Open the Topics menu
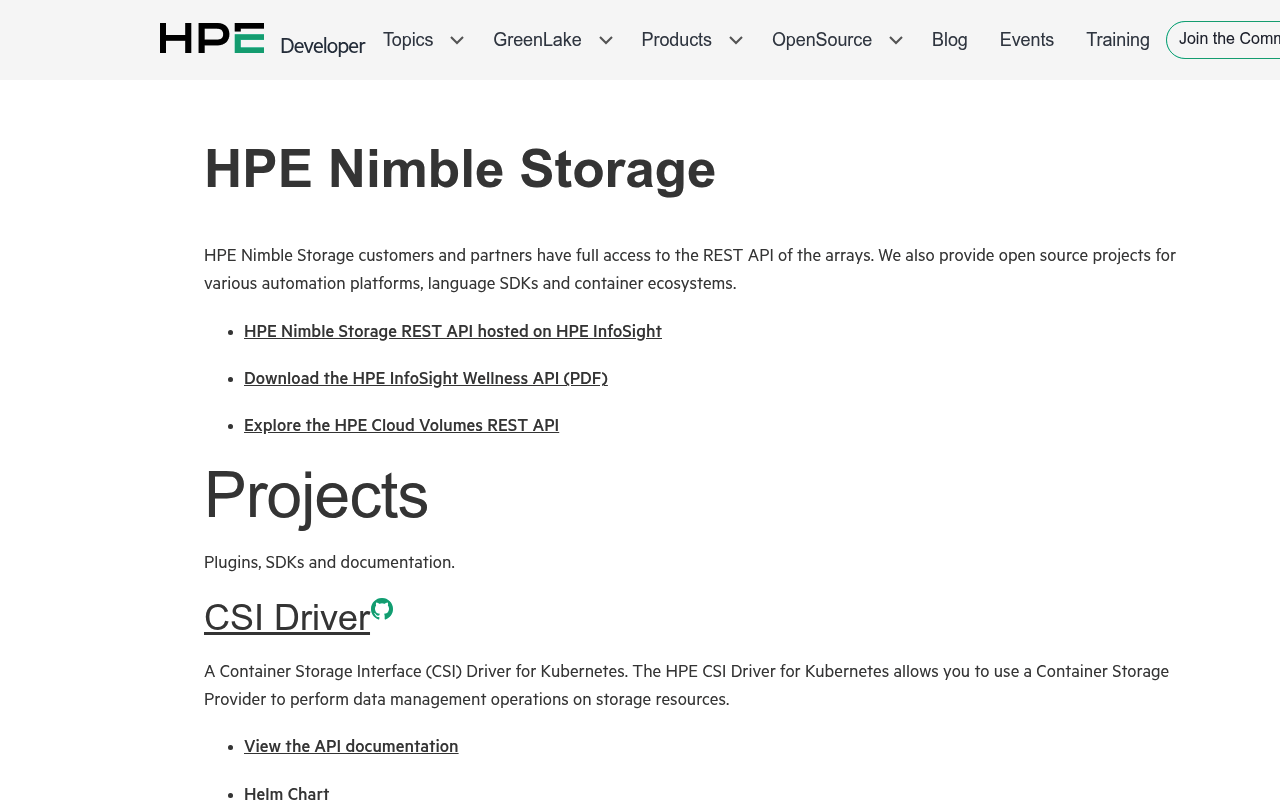The height and width of the screenshot is (800, 1280). click(408, 40)
